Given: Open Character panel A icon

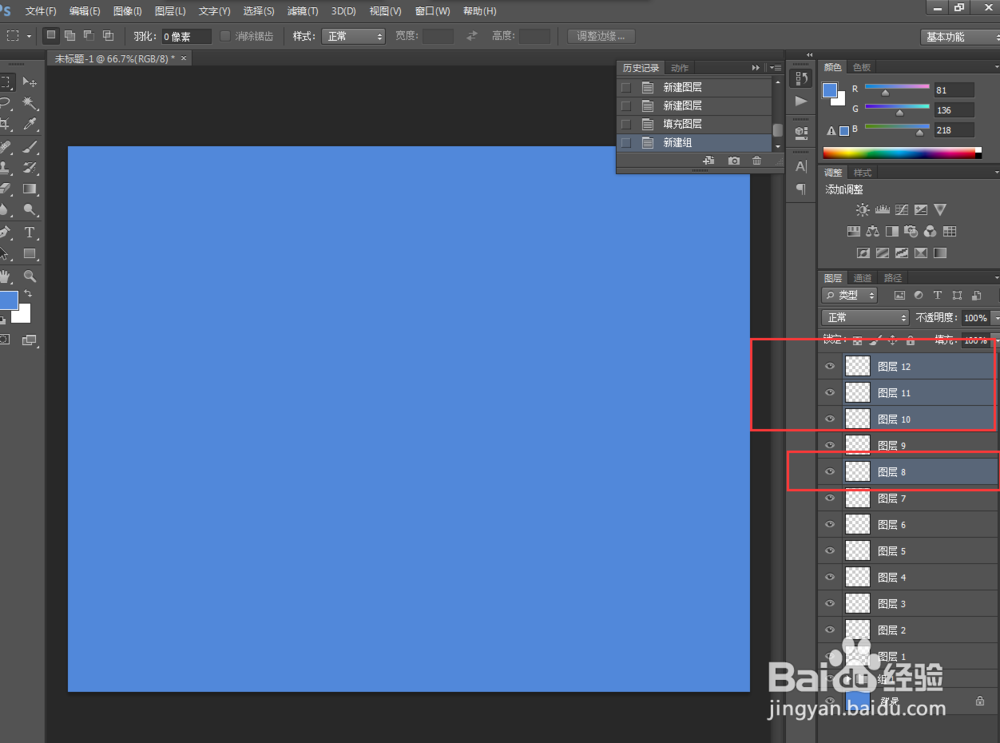Looking at the screenshot, I should point(801,167).
